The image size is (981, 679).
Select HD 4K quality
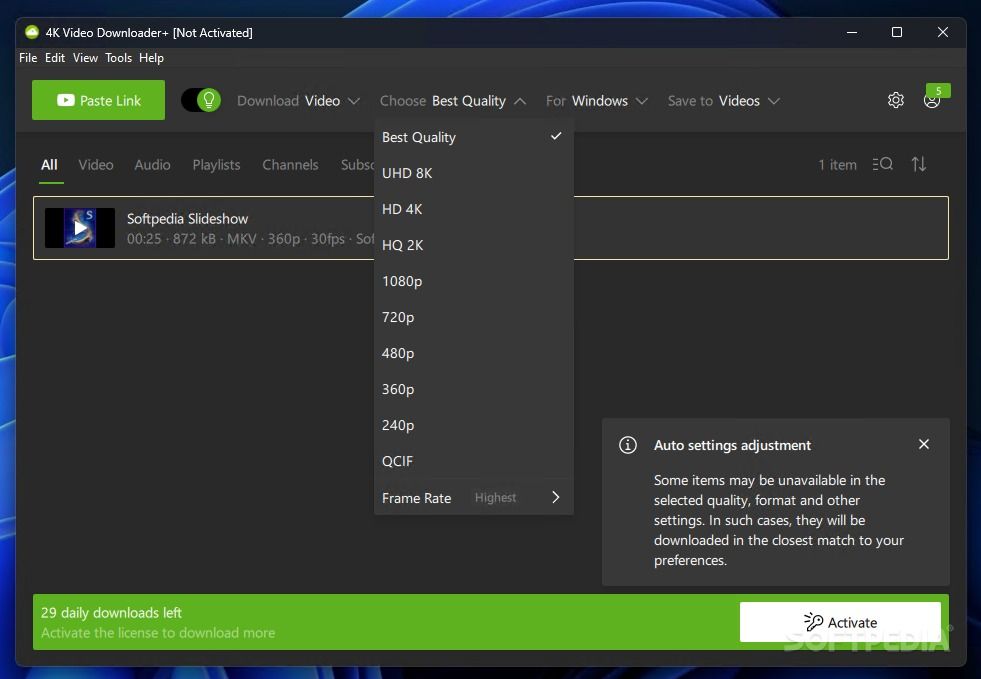(x=474, y=209)
